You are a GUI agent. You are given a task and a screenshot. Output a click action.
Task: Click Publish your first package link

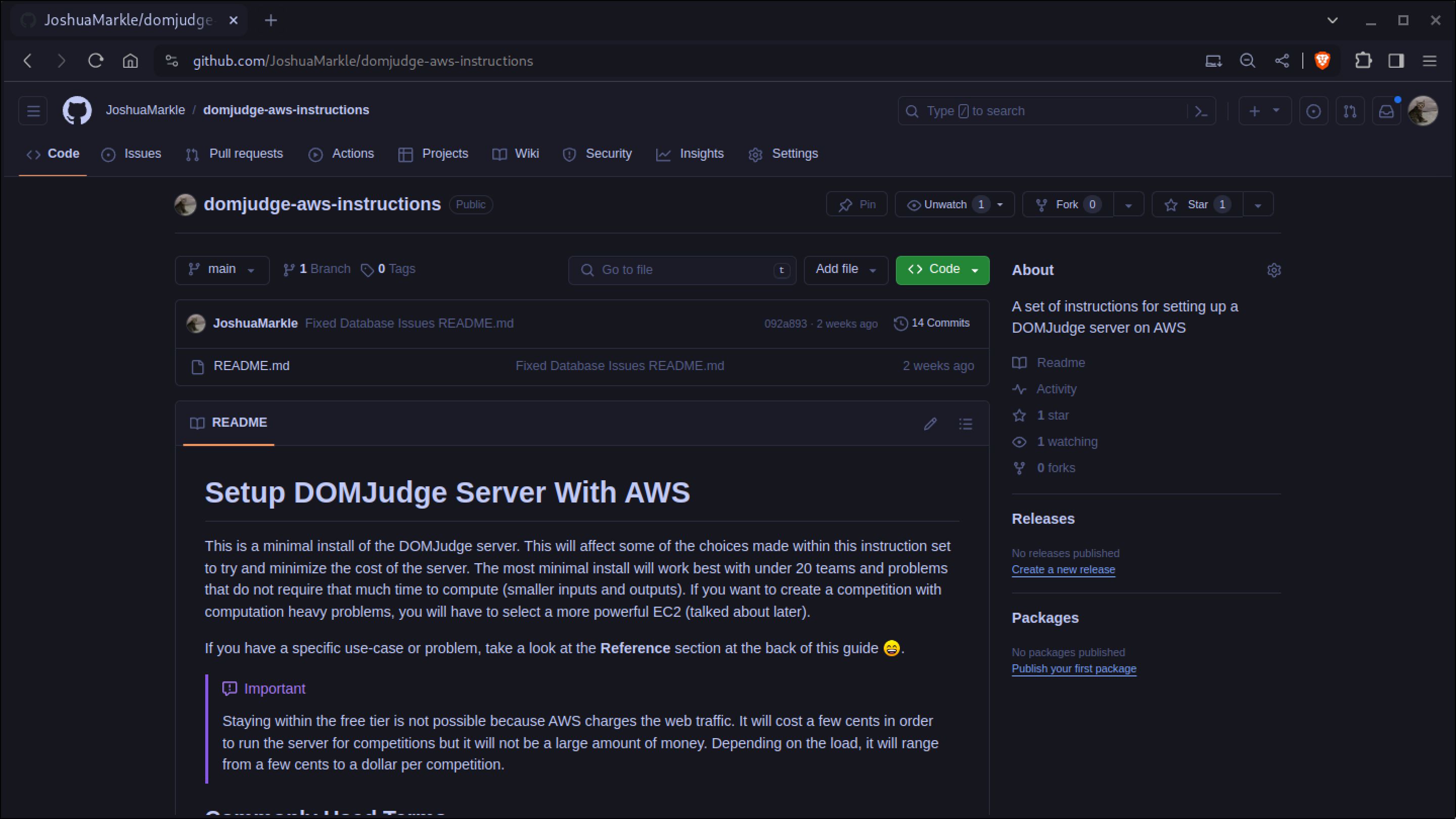[x=1074, y=669]
